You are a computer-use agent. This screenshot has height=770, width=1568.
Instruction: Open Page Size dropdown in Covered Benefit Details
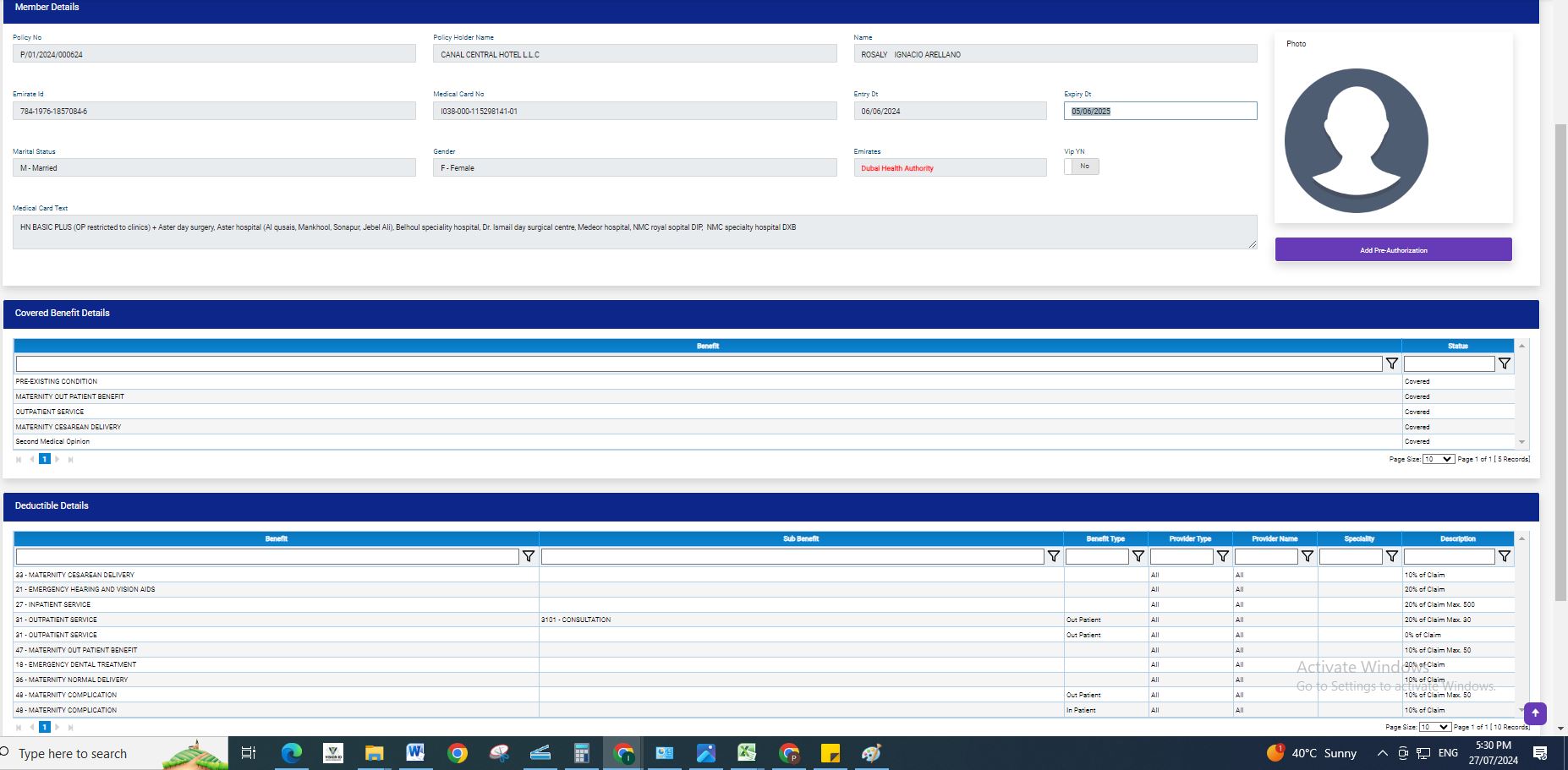[x=1438, y=459]
